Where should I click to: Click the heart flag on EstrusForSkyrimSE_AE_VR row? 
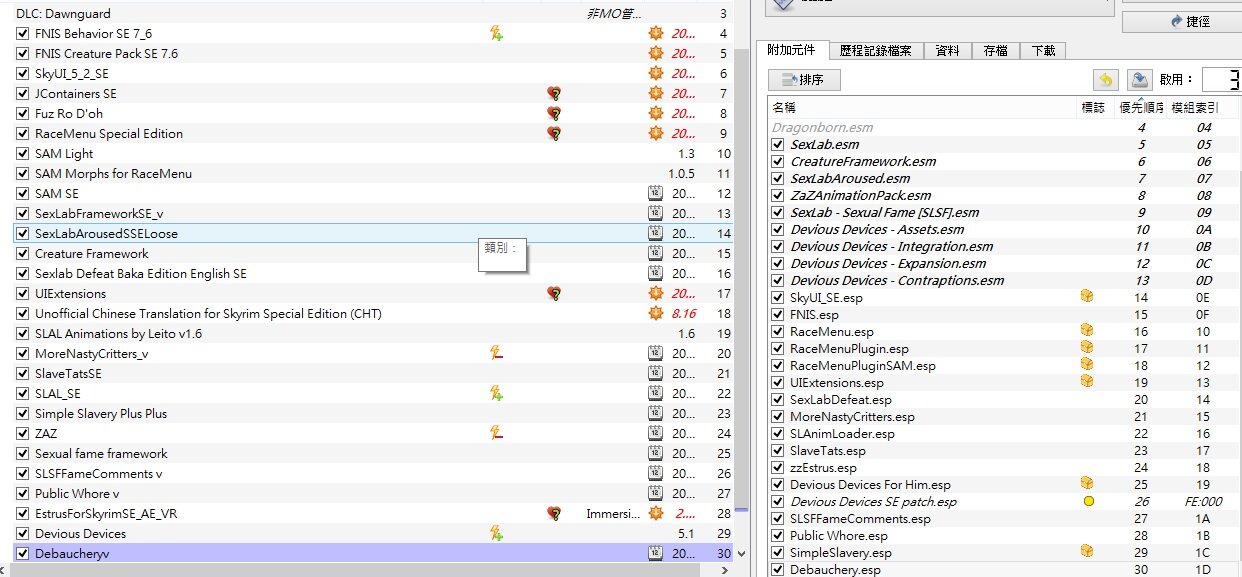point(554,513)
